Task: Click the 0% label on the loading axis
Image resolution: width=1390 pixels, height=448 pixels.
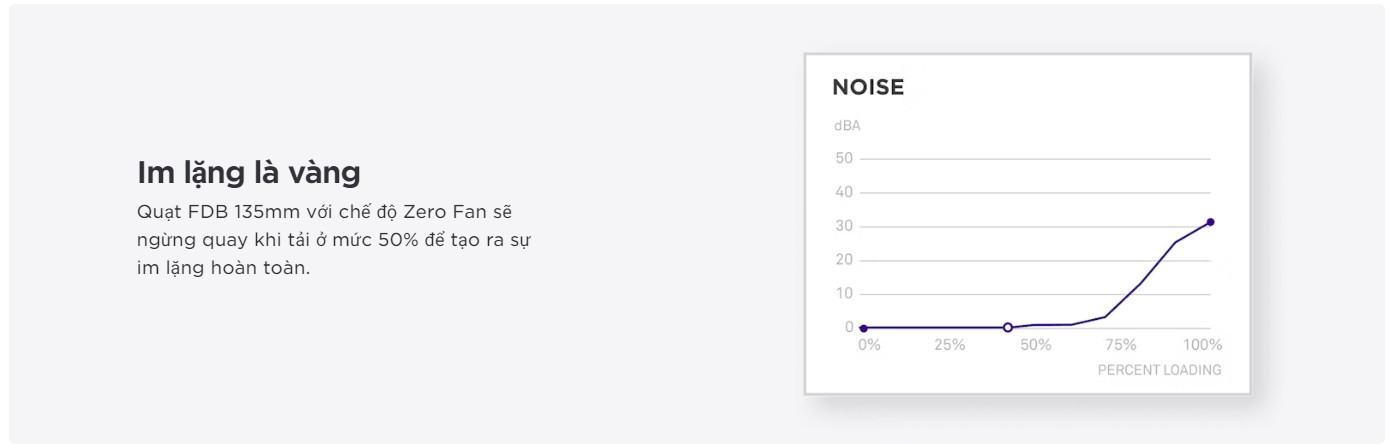Action: 869,345
